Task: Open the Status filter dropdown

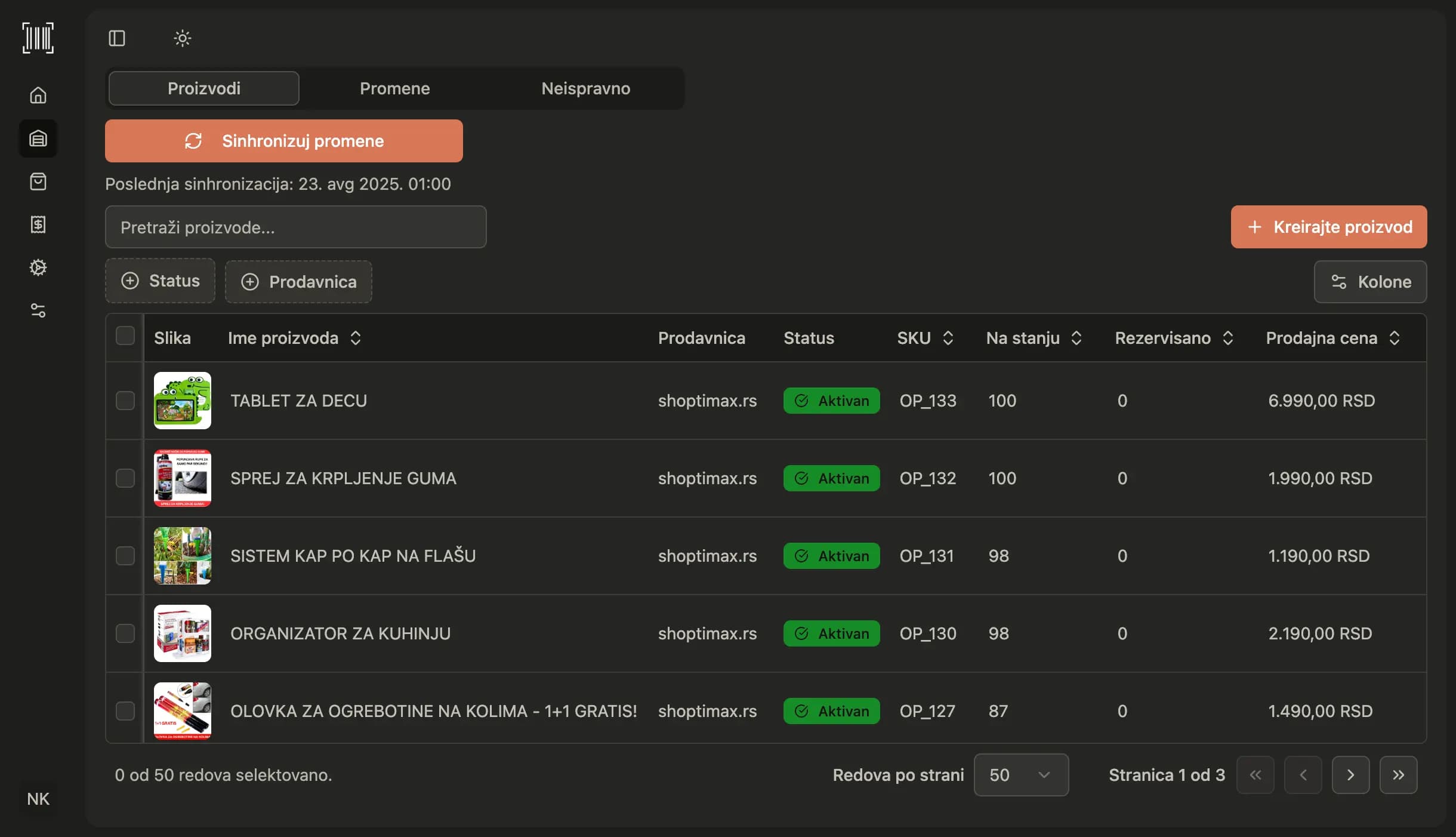Action: pos(161,281)
